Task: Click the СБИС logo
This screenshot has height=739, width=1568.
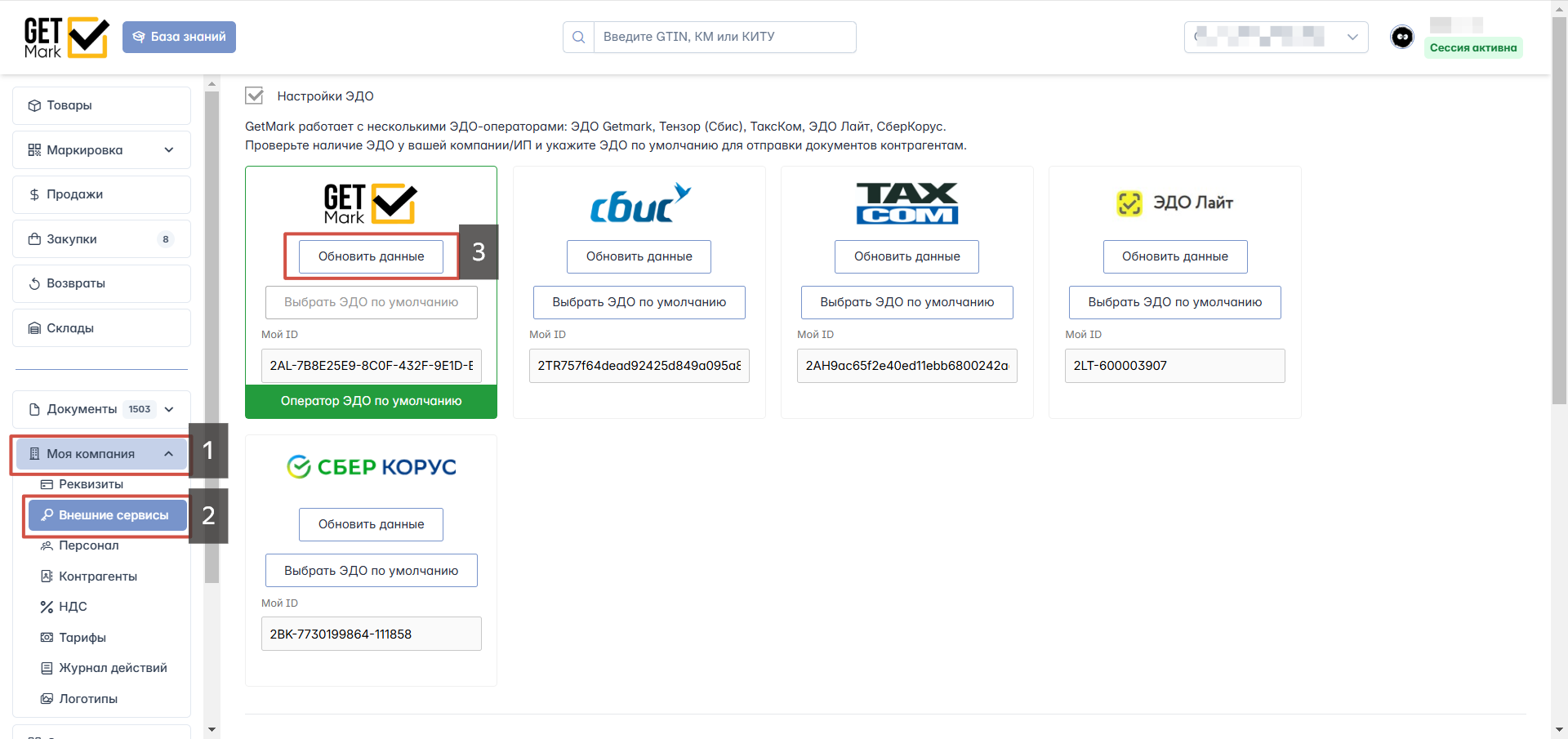Action: [x=639, y=203]
